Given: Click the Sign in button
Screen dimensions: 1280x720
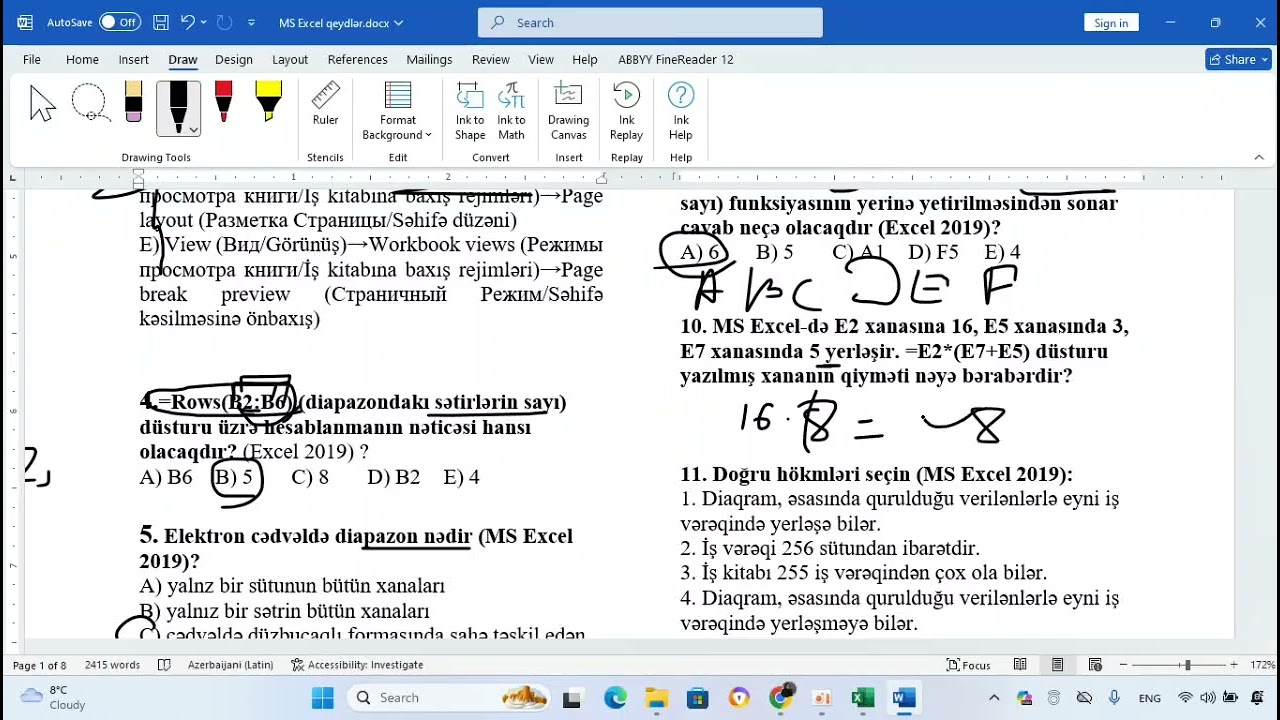Looking at the screenshot, I should (x=1111, y=22).
